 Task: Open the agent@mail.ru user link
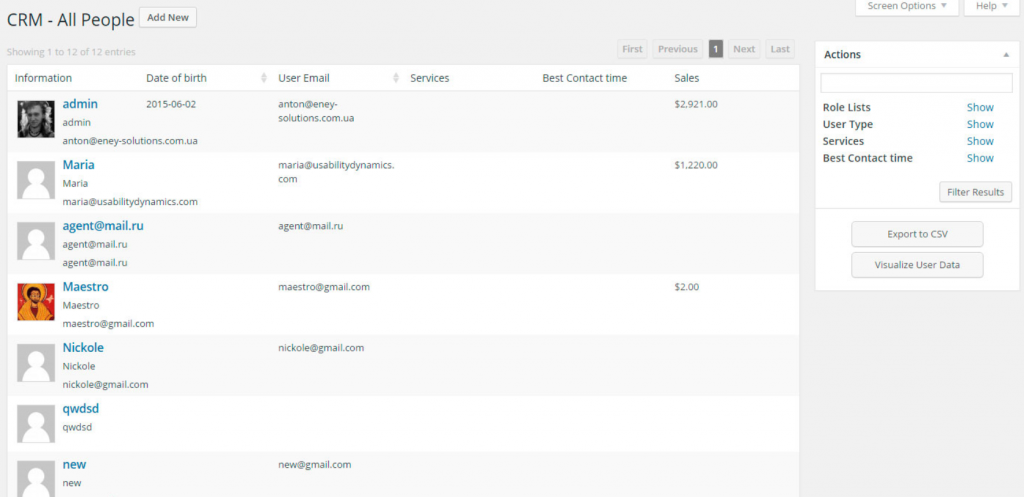point(103,226)
